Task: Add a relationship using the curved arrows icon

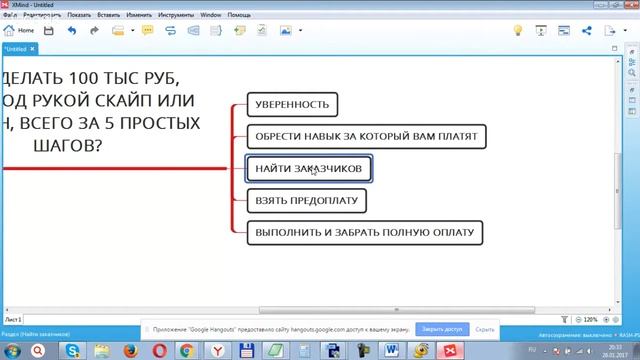Action: coord(171,31)
